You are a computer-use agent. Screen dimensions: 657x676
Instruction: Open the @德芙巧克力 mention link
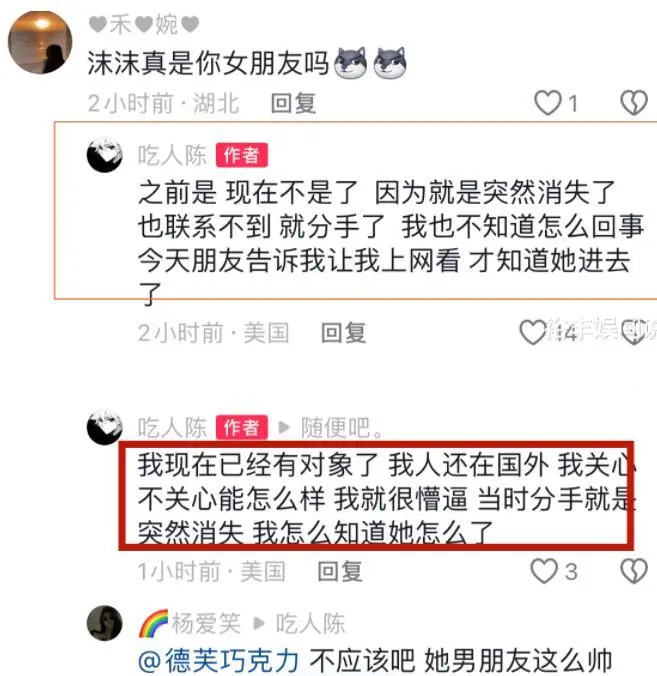(x=219, y=660)
